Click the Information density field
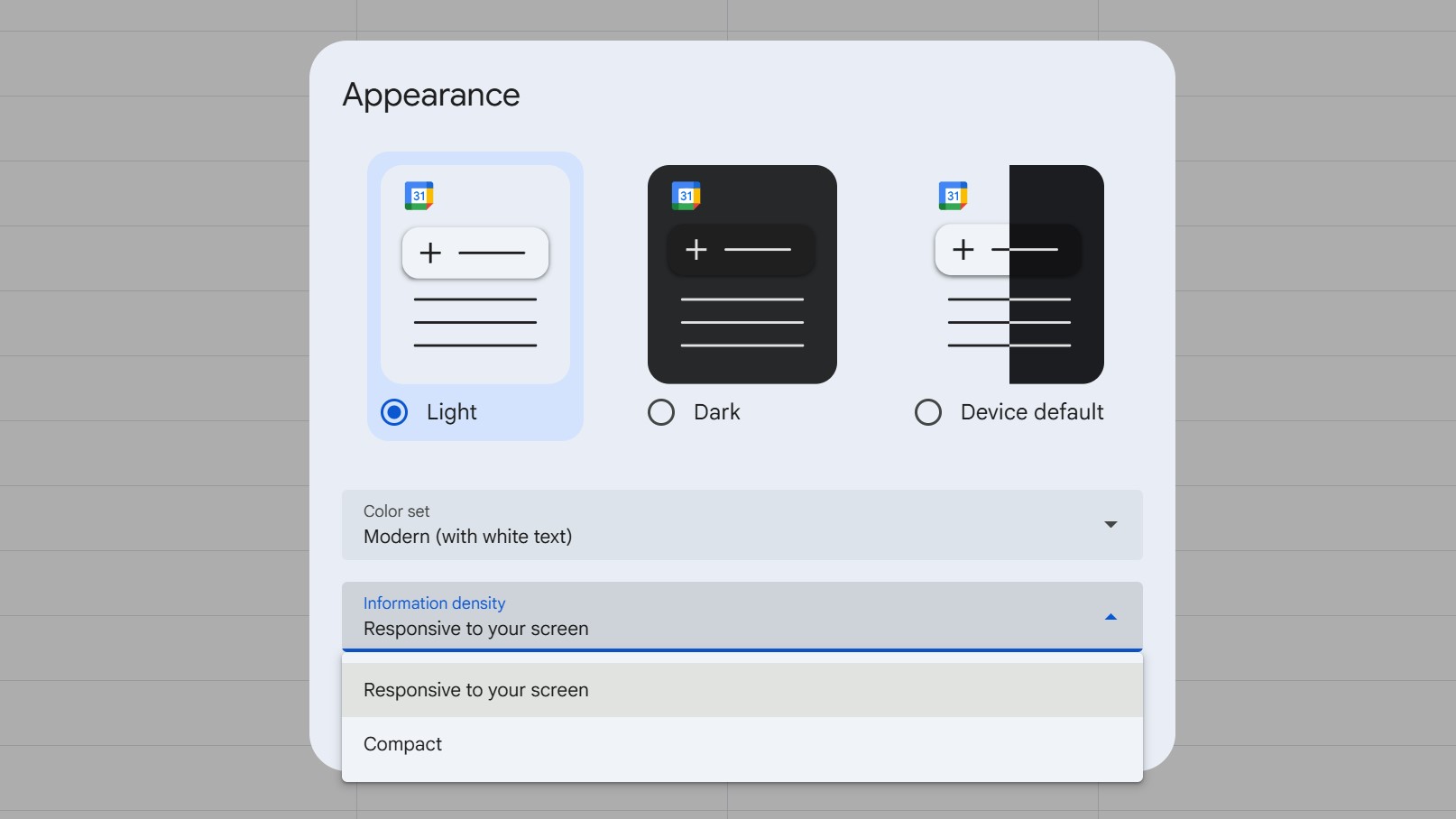The height and width of the screenshot is (819, 1456). click(x=722, y=617)
